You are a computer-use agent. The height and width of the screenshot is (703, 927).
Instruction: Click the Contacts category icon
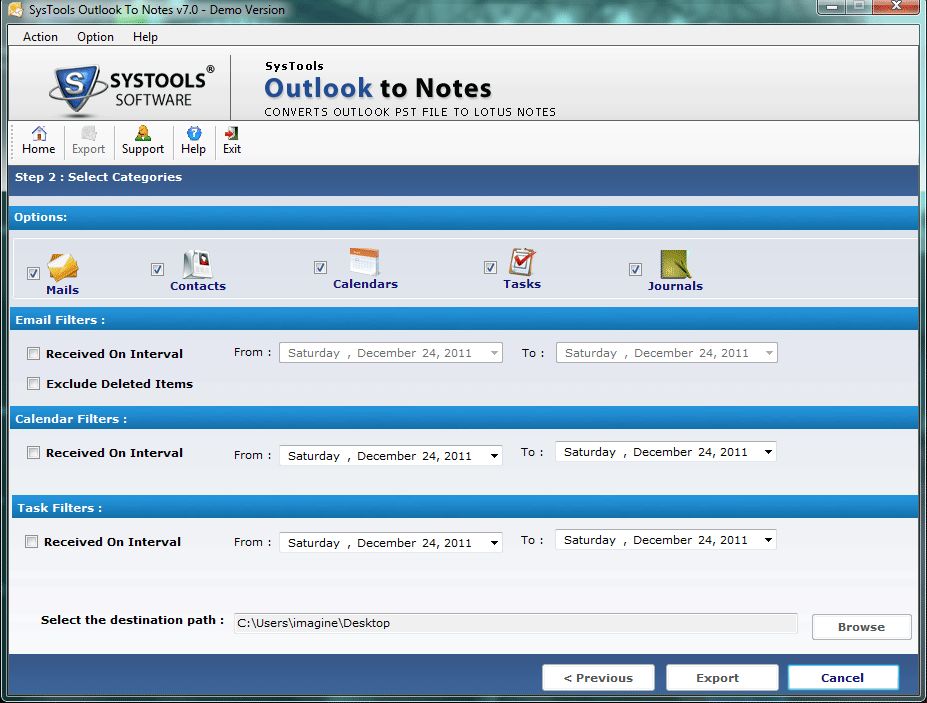(197, 265)
